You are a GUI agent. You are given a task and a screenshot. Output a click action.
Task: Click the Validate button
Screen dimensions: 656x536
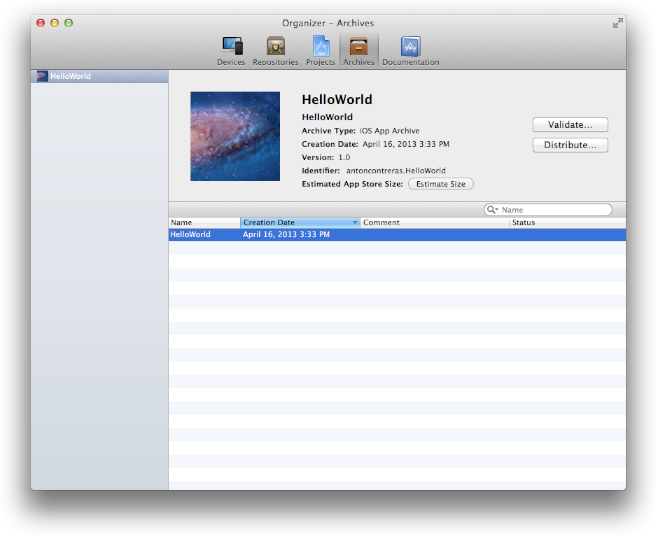[x=570, y=125]
